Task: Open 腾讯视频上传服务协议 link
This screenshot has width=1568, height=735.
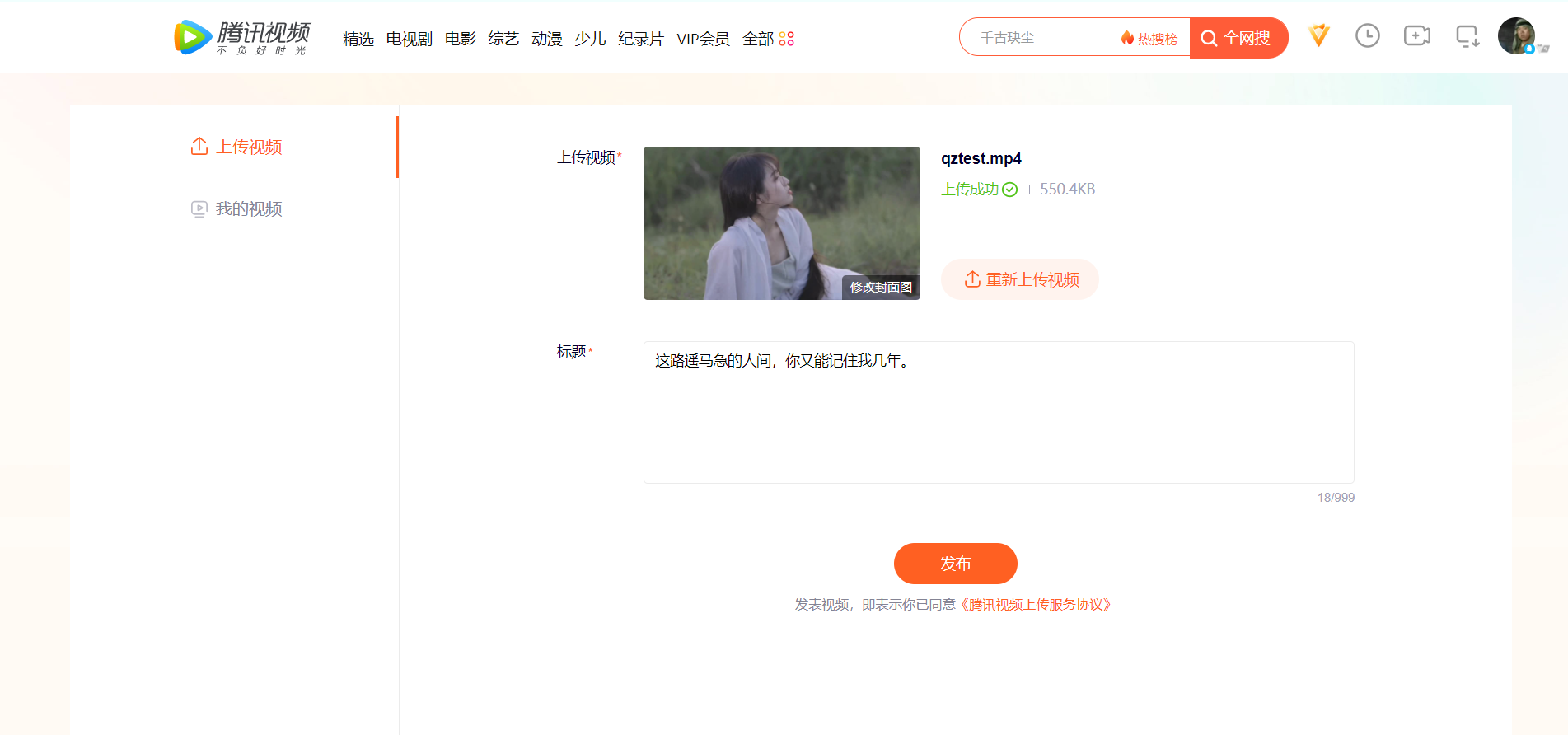Action: [x=1036, y=605]
